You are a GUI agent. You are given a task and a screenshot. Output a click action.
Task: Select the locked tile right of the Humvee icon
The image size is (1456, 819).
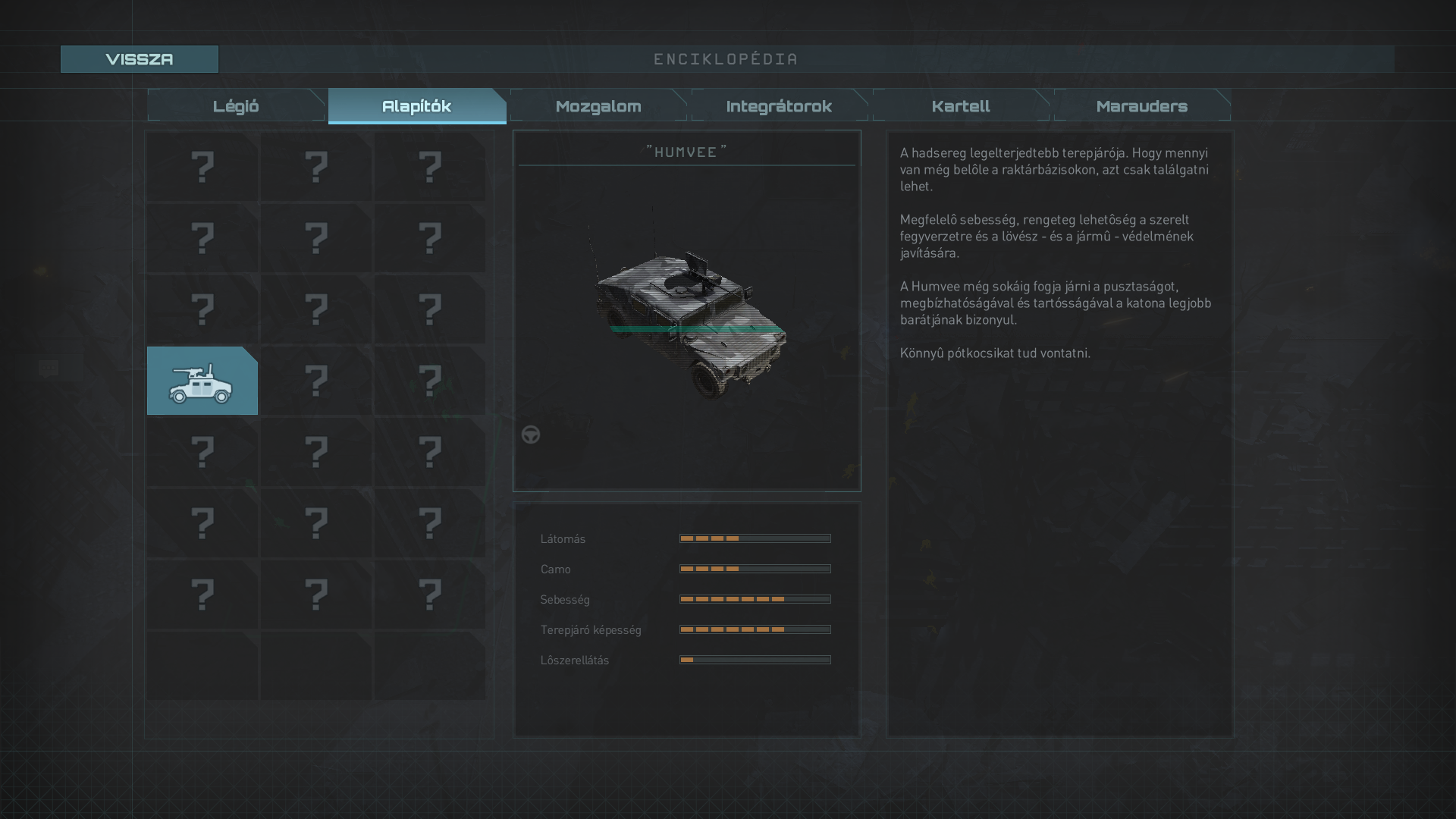(x=315, y=381)
